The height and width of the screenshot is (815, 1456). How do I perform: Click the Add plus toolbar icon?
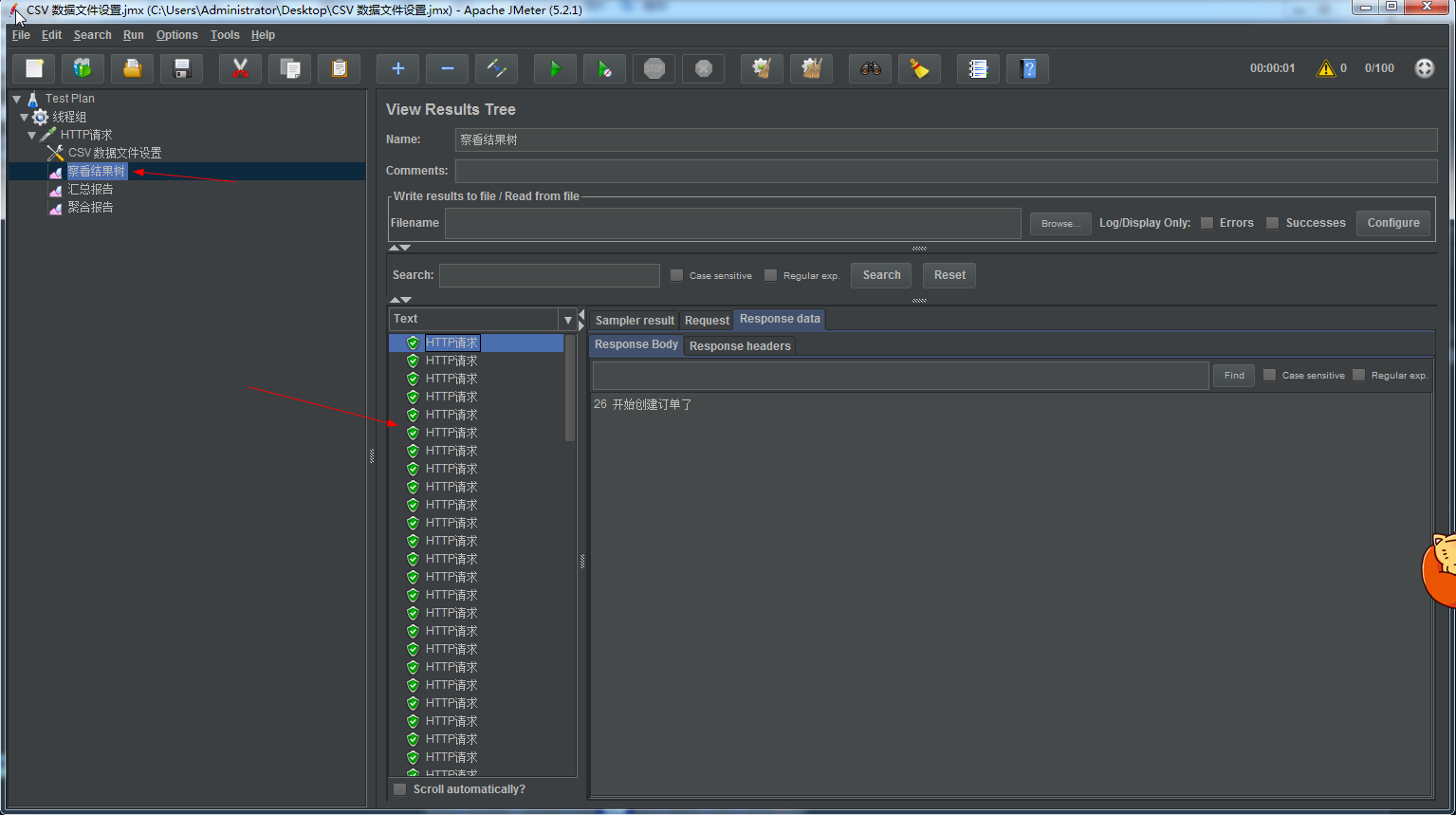pyautogui.click(x=397, y=68)
